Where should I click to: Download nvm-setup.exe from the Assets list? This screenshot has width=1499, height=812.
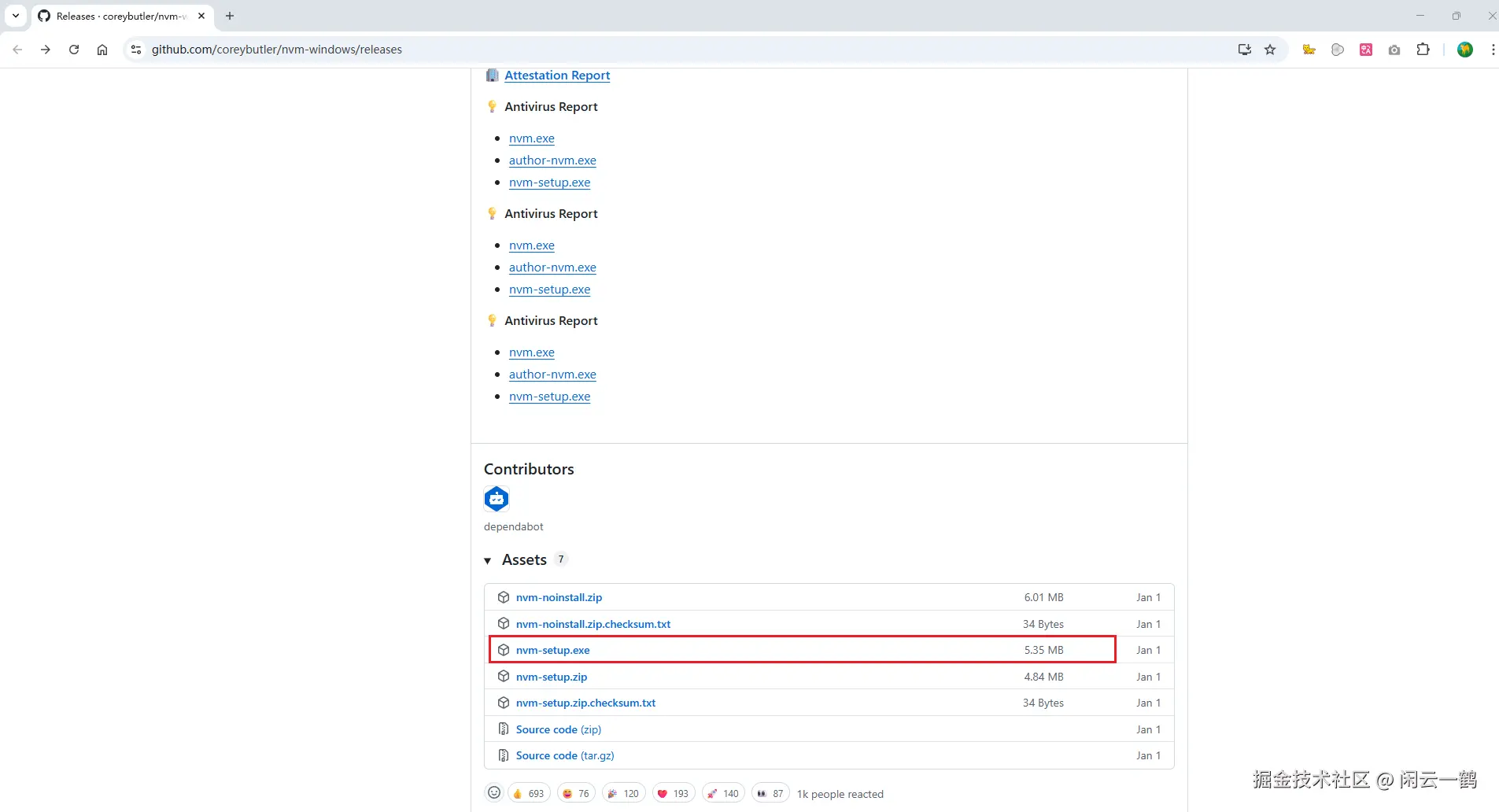tap(553, 650)
